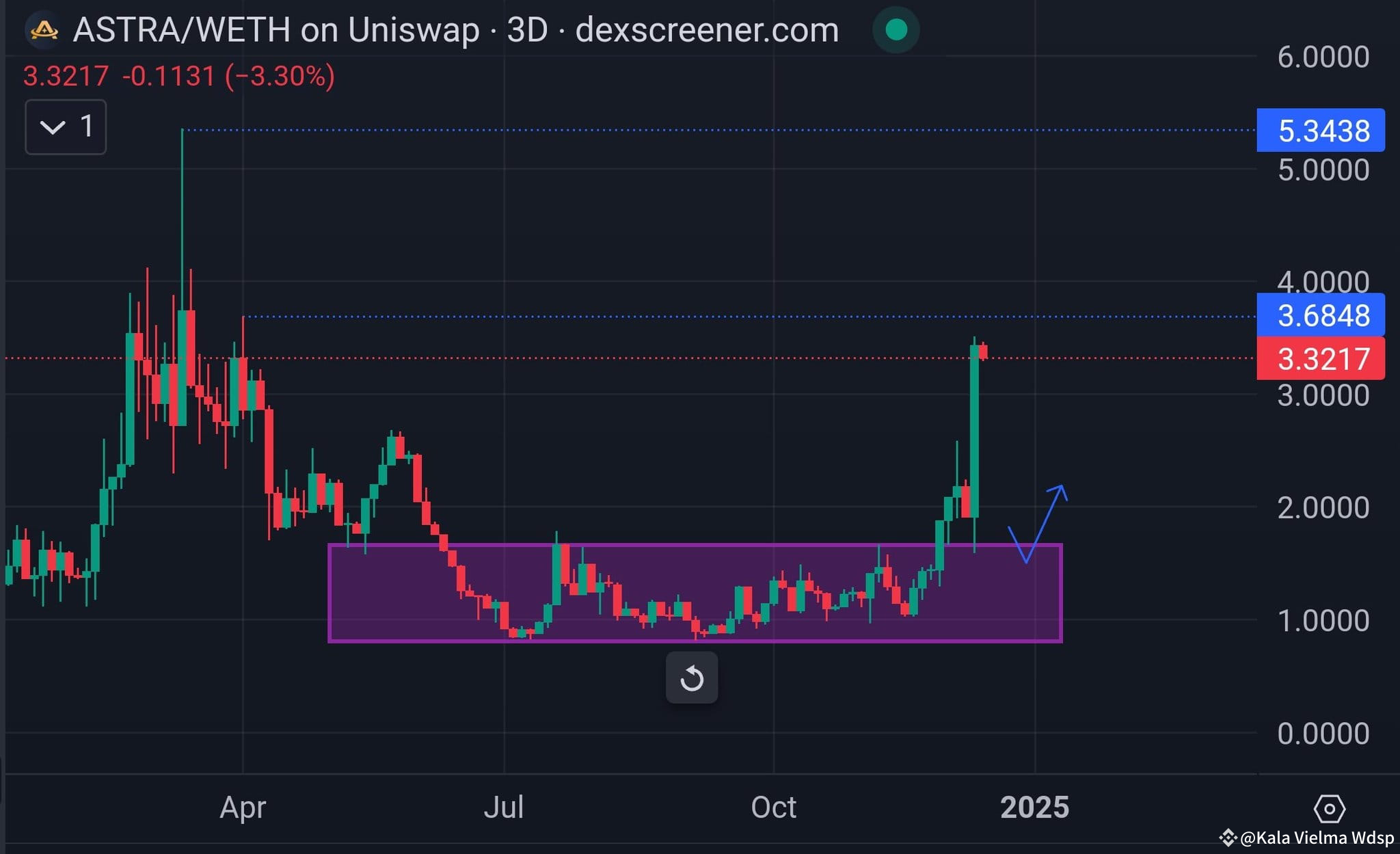Click the 3.3217 price in header

[66, 76]
